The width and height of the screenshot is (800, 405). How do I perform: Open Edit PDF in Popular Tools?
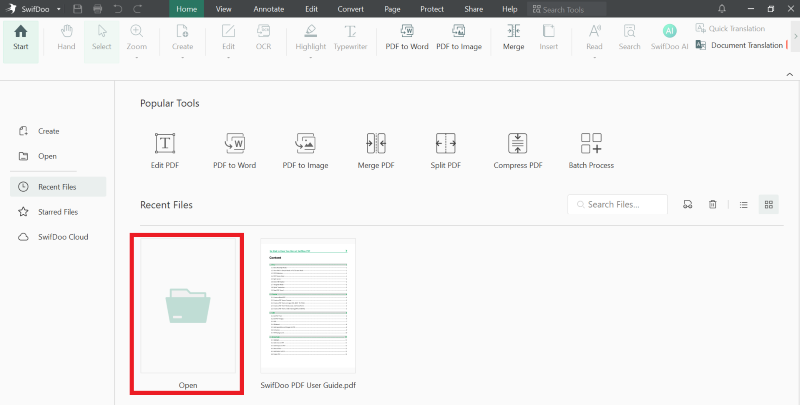click(x=165, y=151)
